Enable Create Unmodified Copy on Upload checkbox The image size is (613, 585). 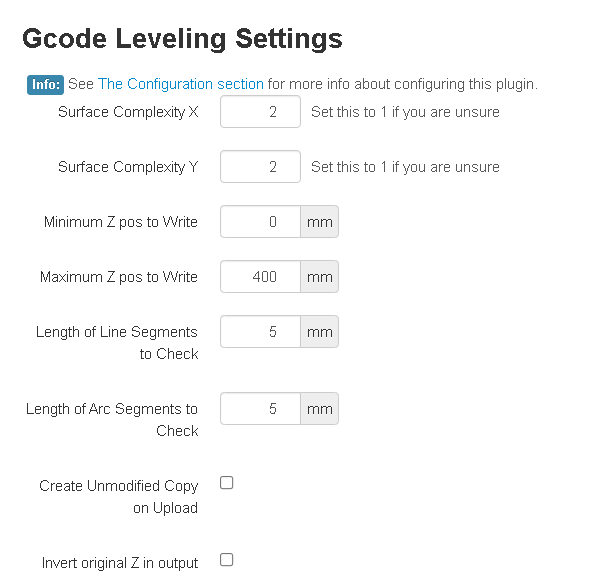pyautogui.click(x=226, y=483)
